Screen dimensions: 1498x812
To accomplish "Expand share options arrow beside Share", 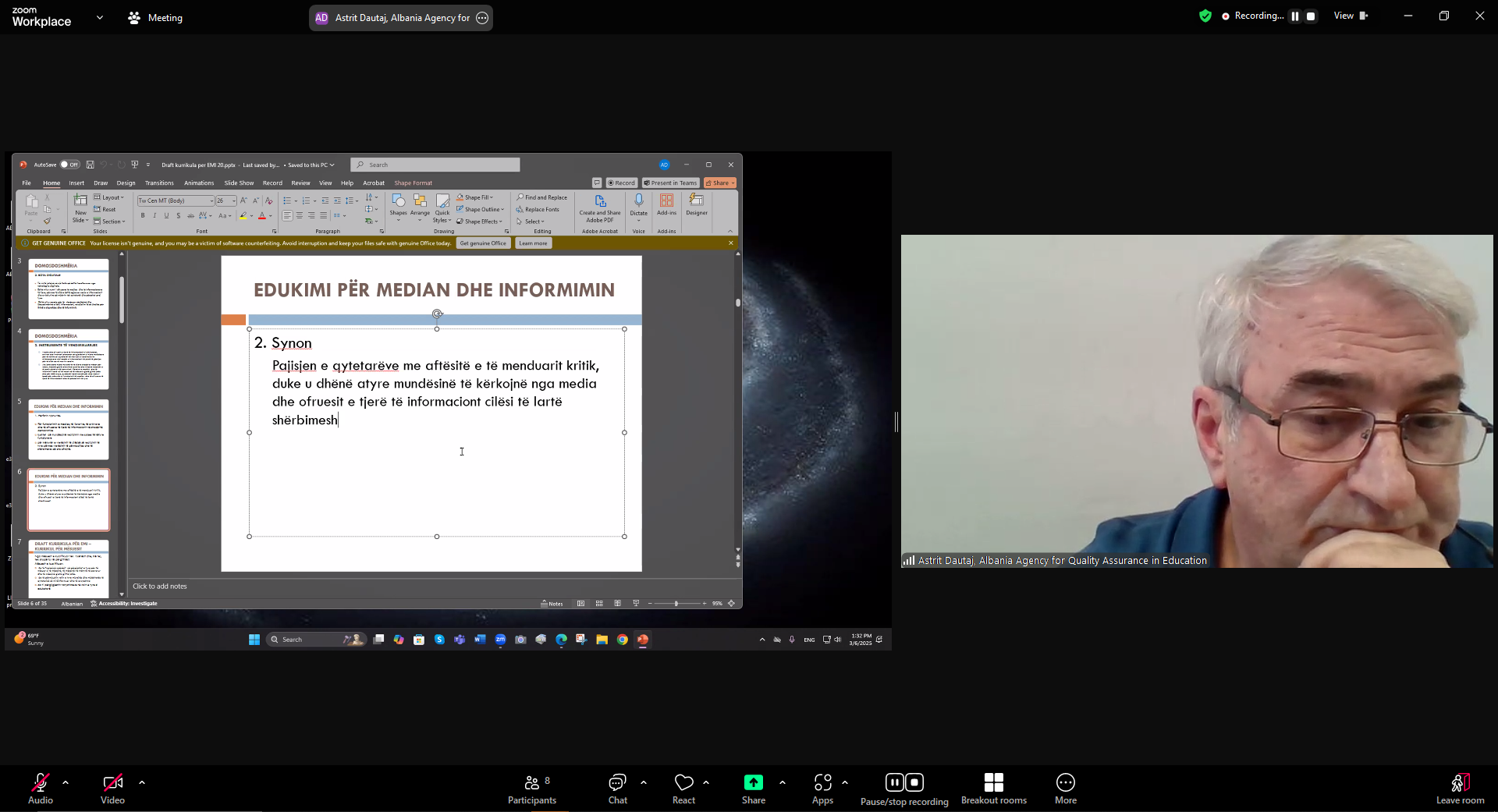I will click(783, 782).
